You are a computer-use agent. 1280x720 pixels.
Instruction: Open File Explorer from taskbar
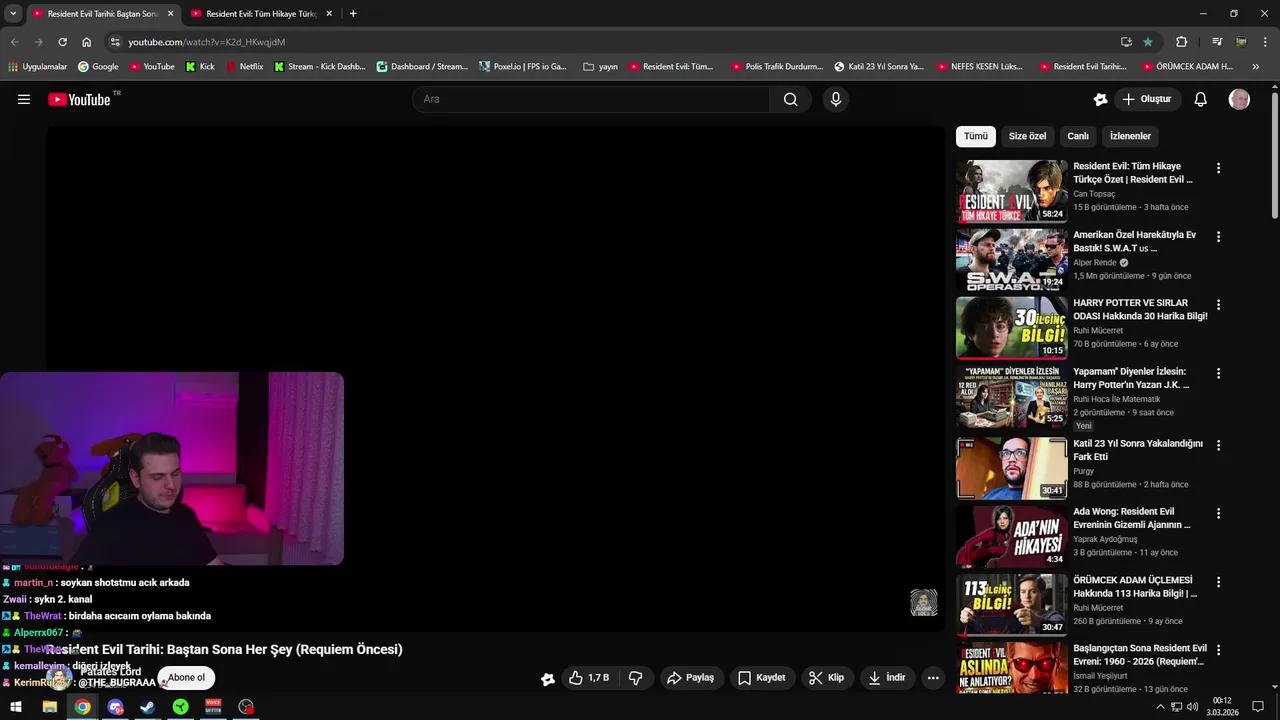click(x=49, y=707)
